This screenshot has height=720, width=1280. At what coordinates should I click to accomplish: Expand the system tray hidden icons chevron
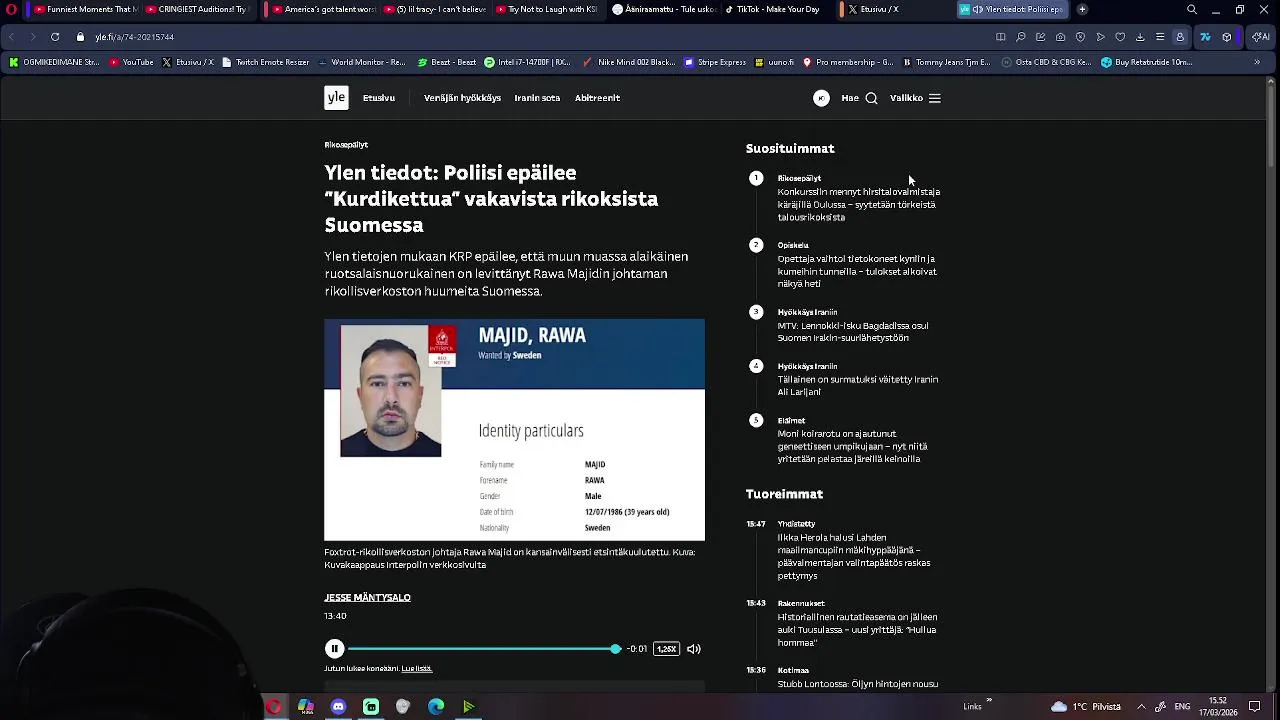1141,707
